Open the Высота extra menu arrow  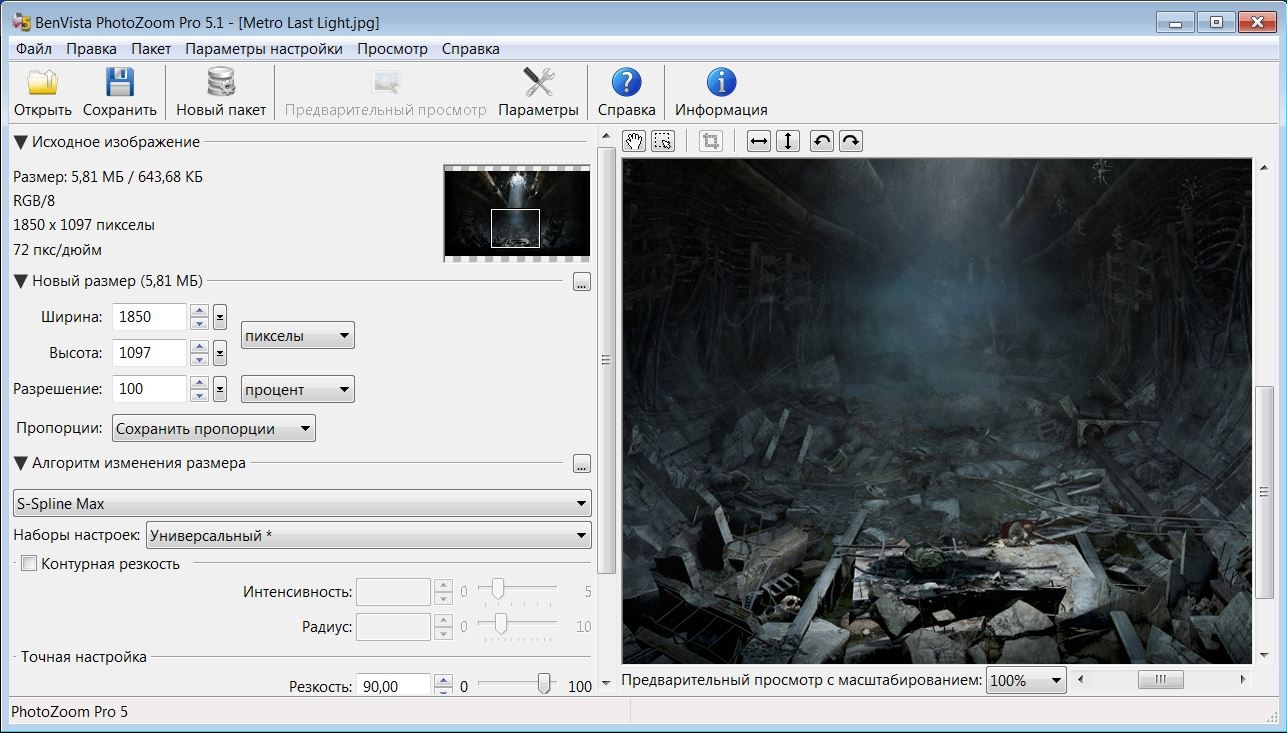tap(220, 353)
